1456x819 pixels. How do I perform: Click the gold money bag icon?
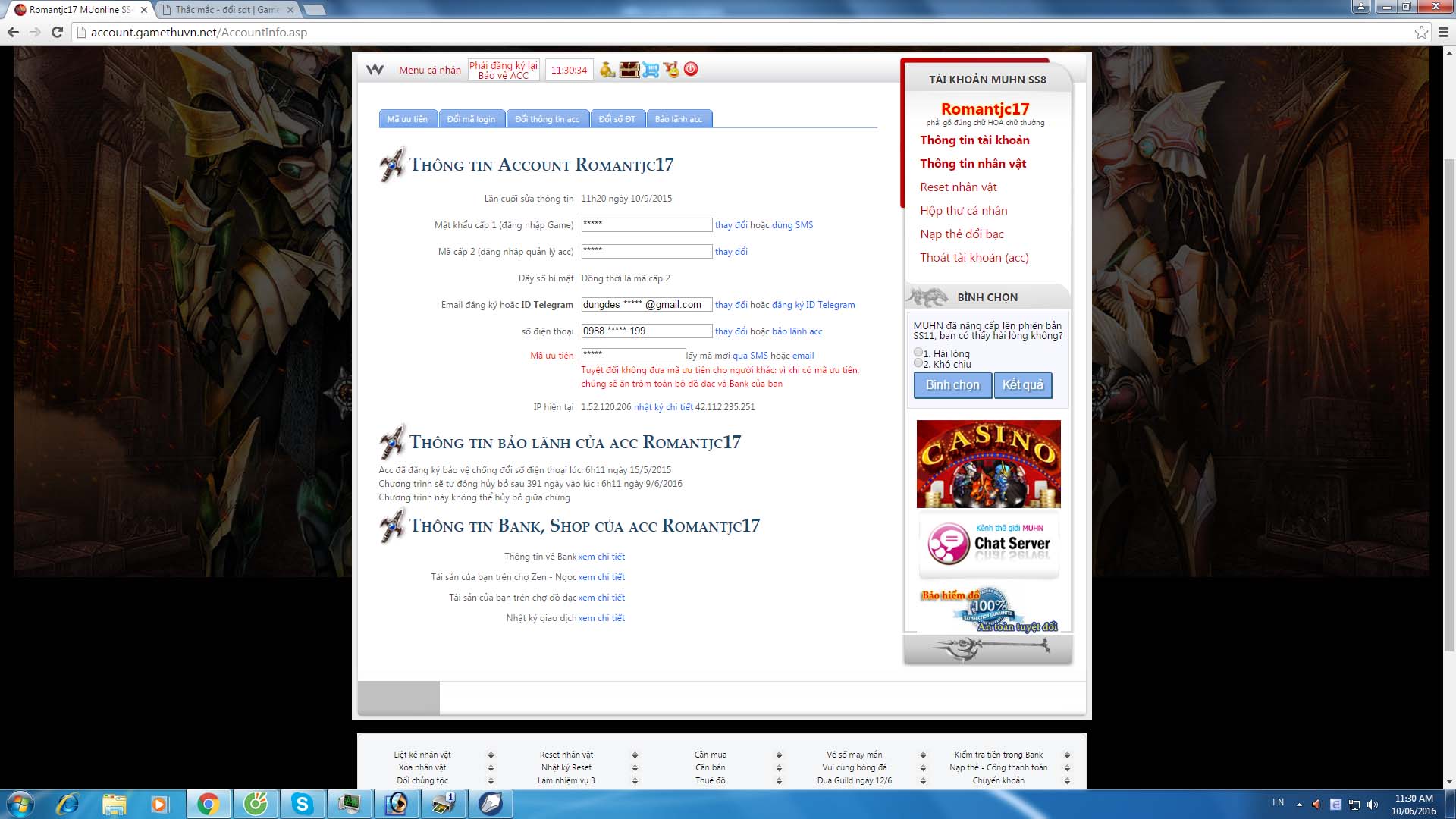(607, 70)
